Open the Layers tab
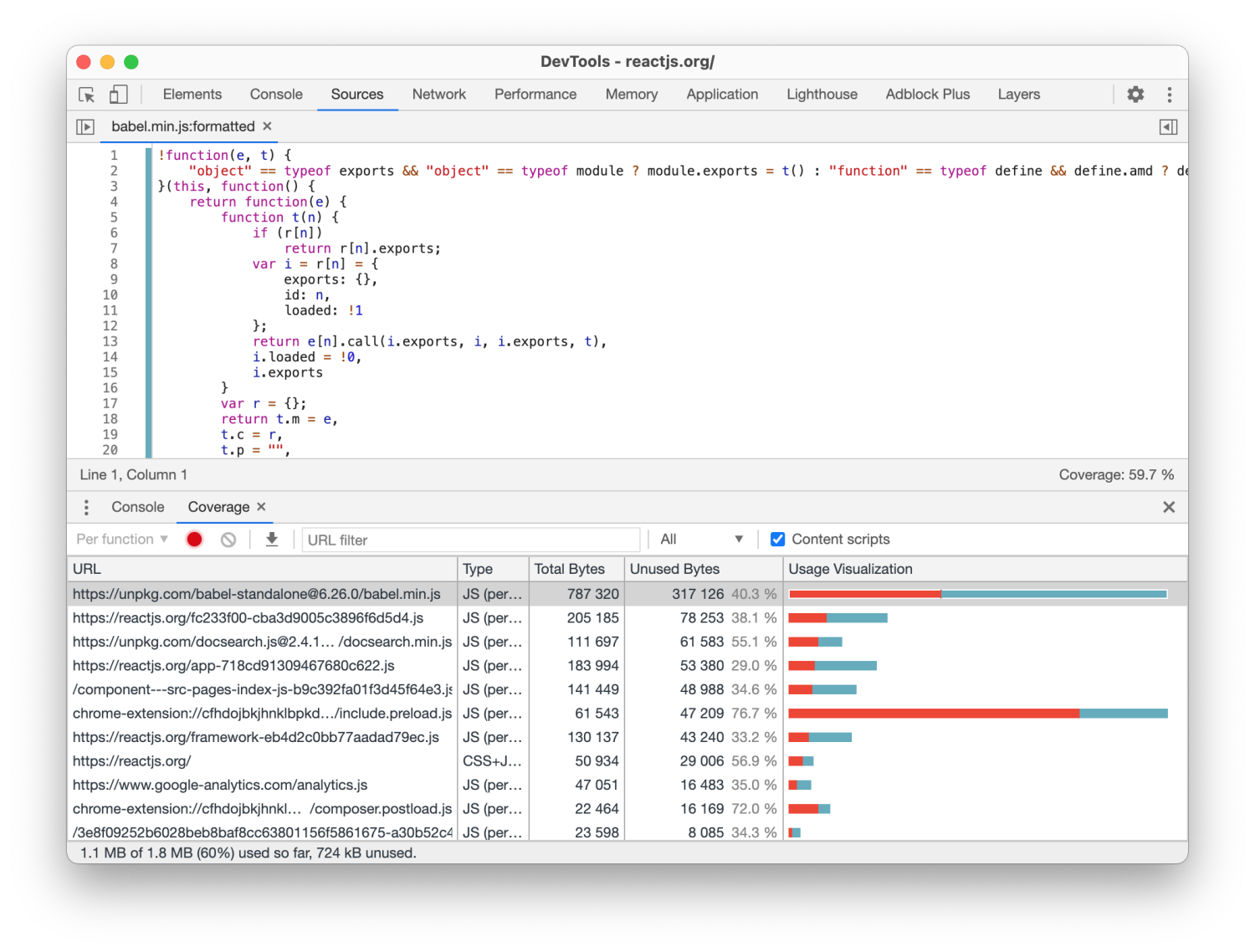This screenshot has height=952, width=1255. pyautogui.click(x=1019, y=95)
